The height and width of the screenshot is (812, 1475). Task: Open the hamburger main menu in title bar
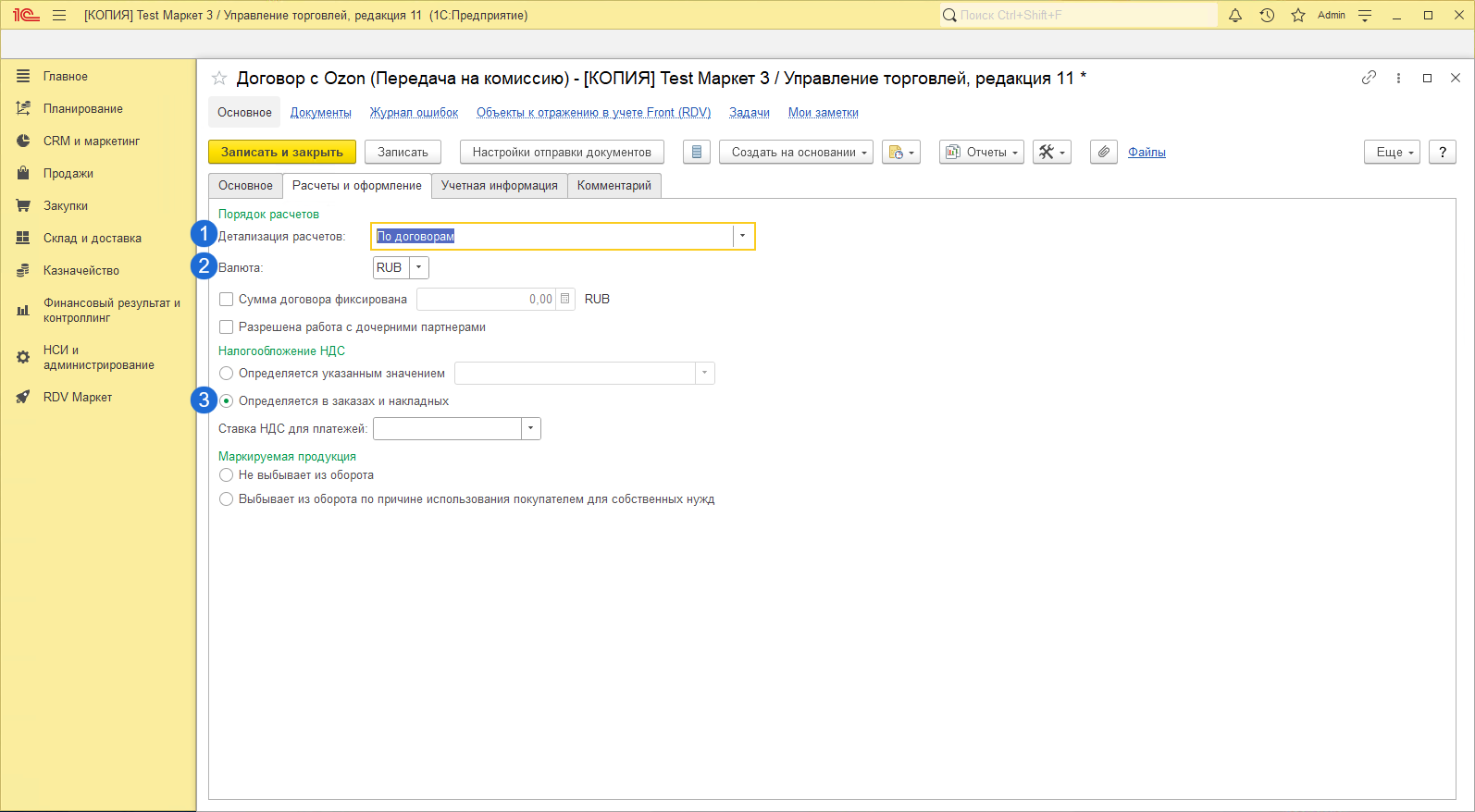tap(59, 15)
